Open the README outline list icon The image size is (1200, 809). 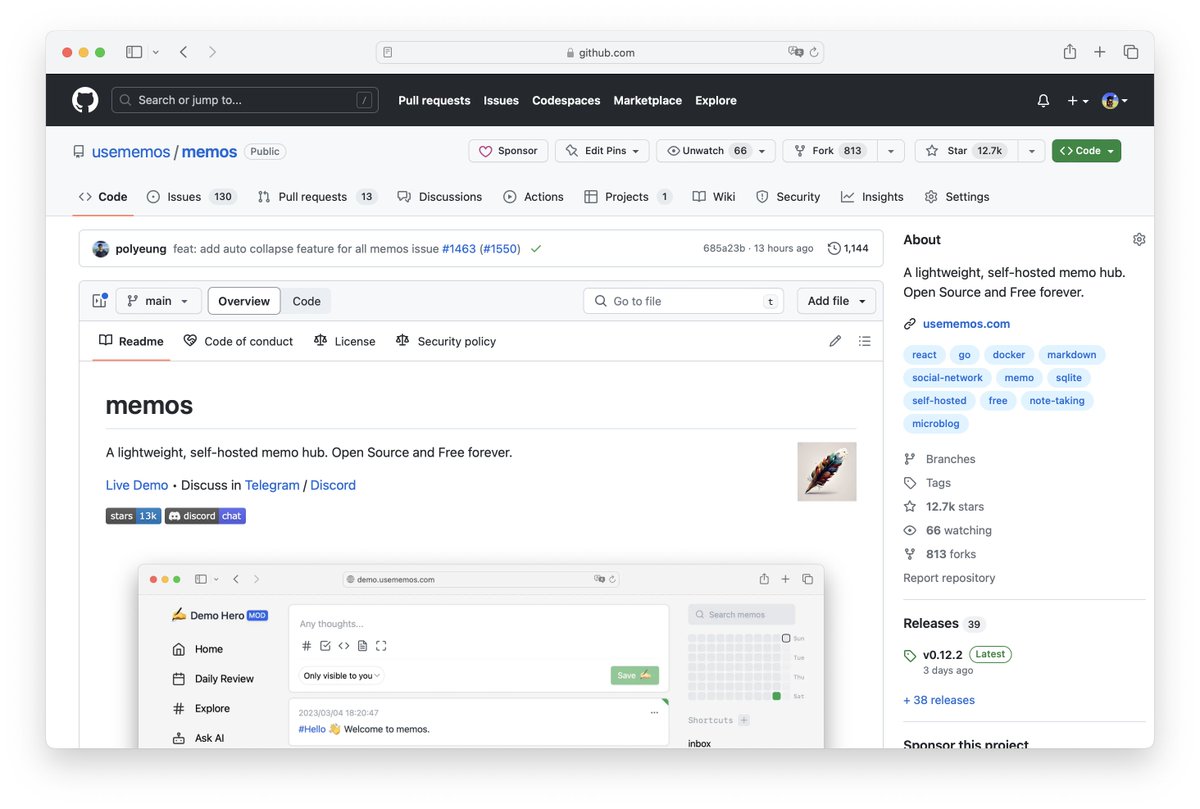pyautogui.click(x=865, y=341)
